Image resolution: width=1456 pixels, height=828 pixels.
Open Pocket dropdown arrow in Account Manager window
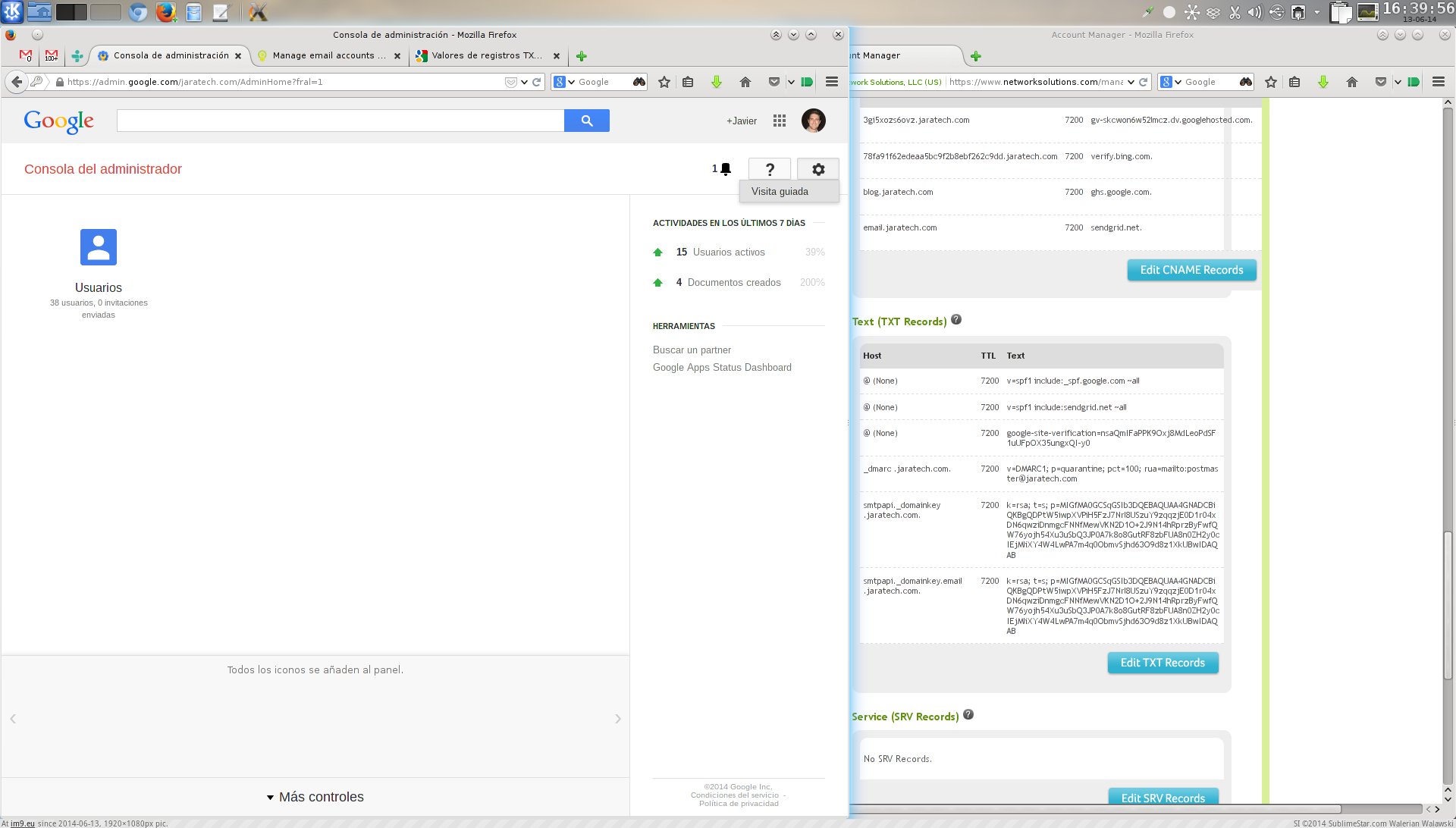click(x=1398, y=82)
